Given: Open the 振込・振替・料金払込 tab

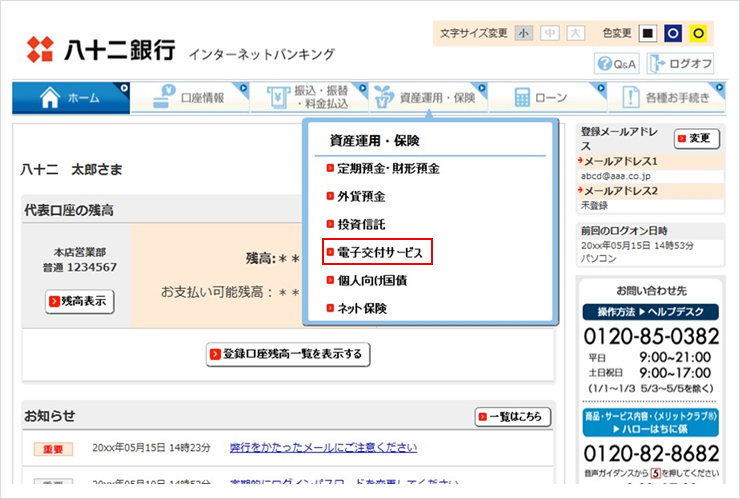Looking at the screenshot, I should coord(309,98).
